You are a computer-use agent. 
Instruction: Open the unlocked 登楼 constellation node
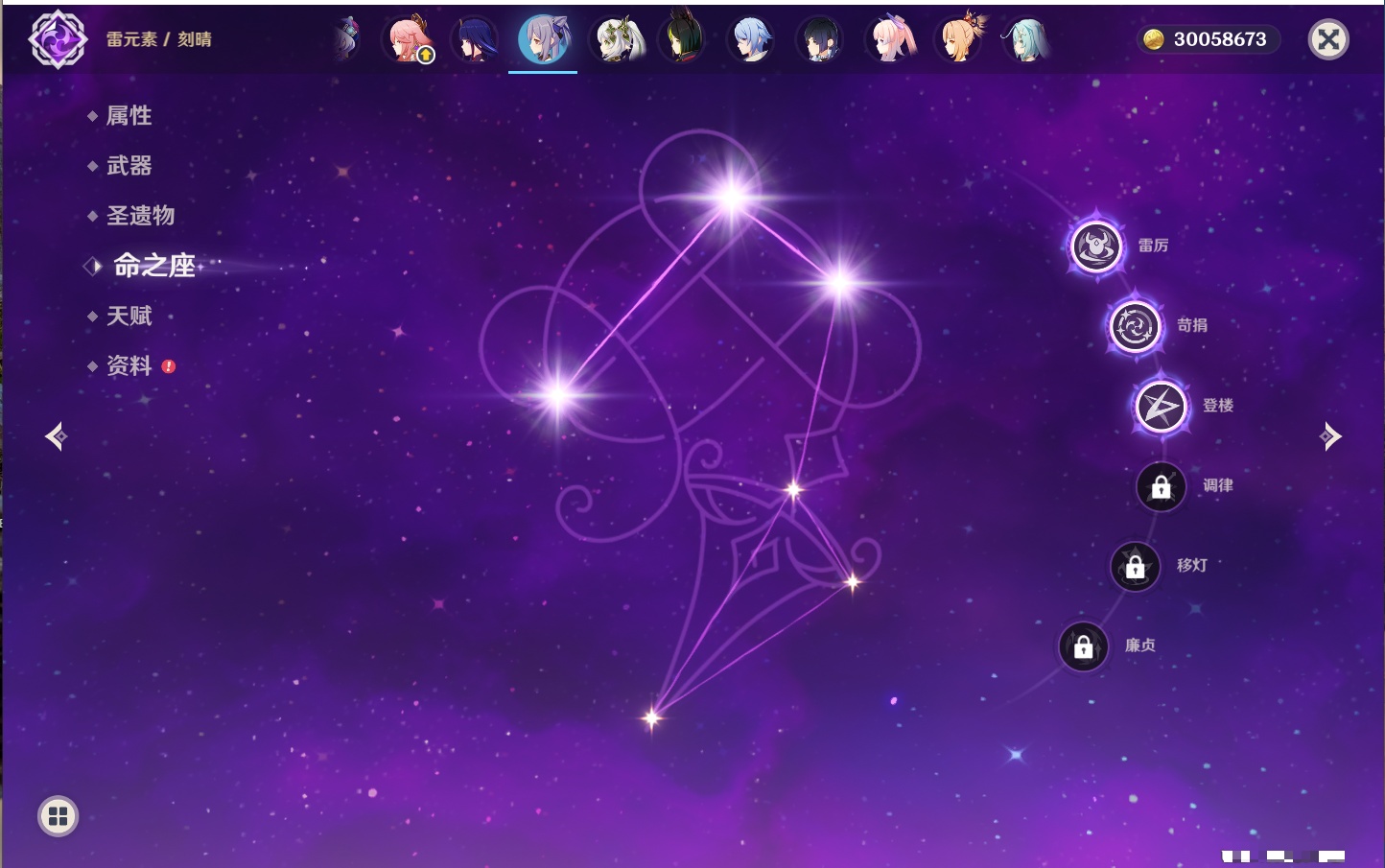(x=1162, y=407)
